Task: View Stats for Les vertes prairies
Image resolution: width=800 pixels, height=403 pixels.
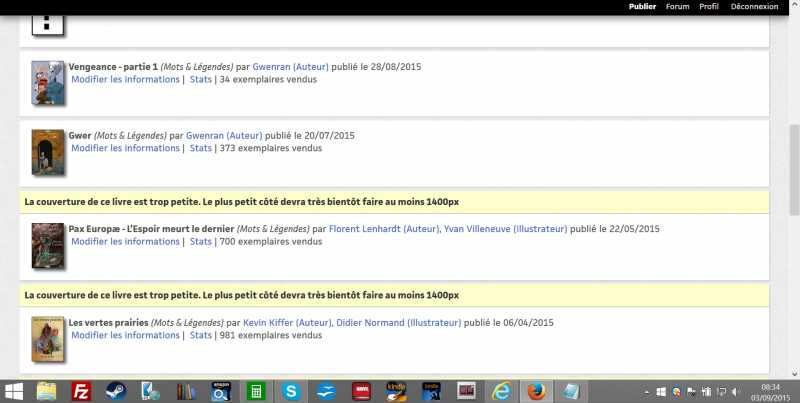Action: point(200,335)
